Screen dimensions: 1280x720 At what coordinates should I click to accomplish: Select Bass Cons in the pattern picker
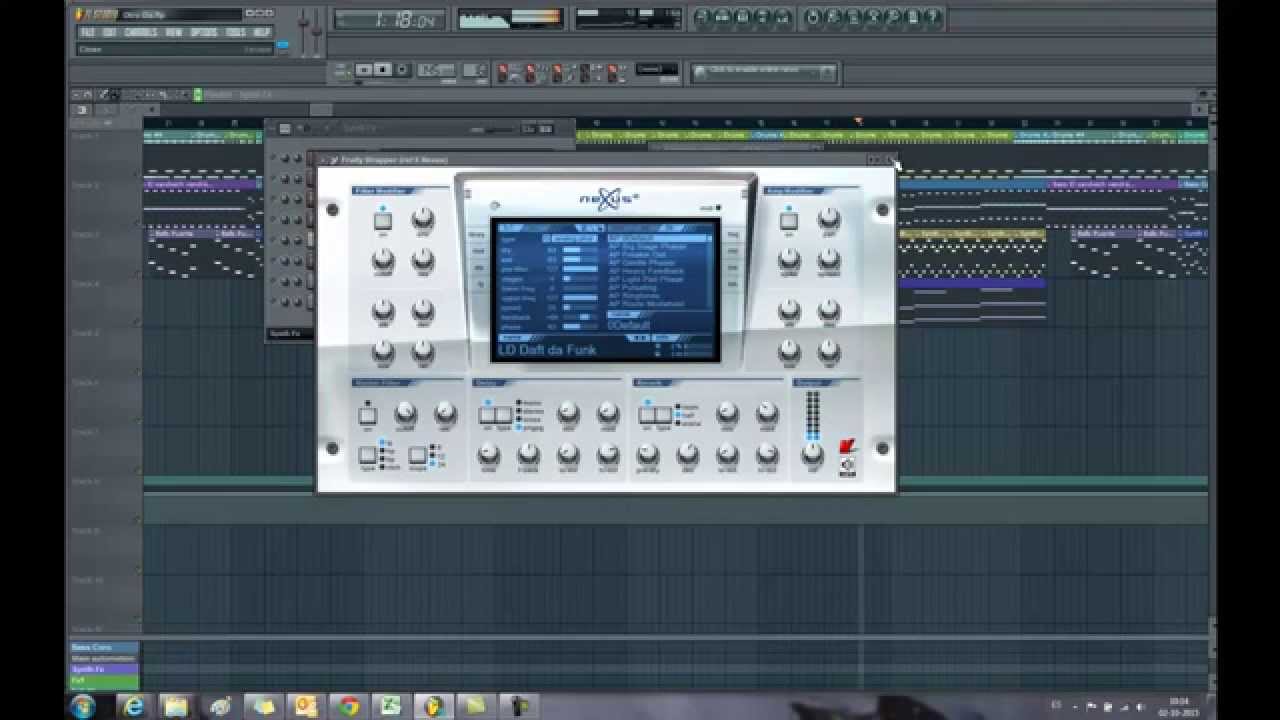click(x=104, y=648)
